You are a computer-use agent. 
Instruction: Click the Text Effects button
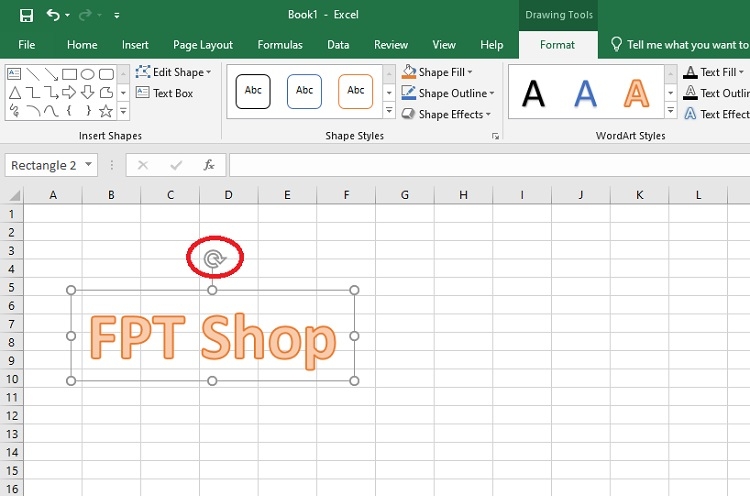click(x=716, y=114)
